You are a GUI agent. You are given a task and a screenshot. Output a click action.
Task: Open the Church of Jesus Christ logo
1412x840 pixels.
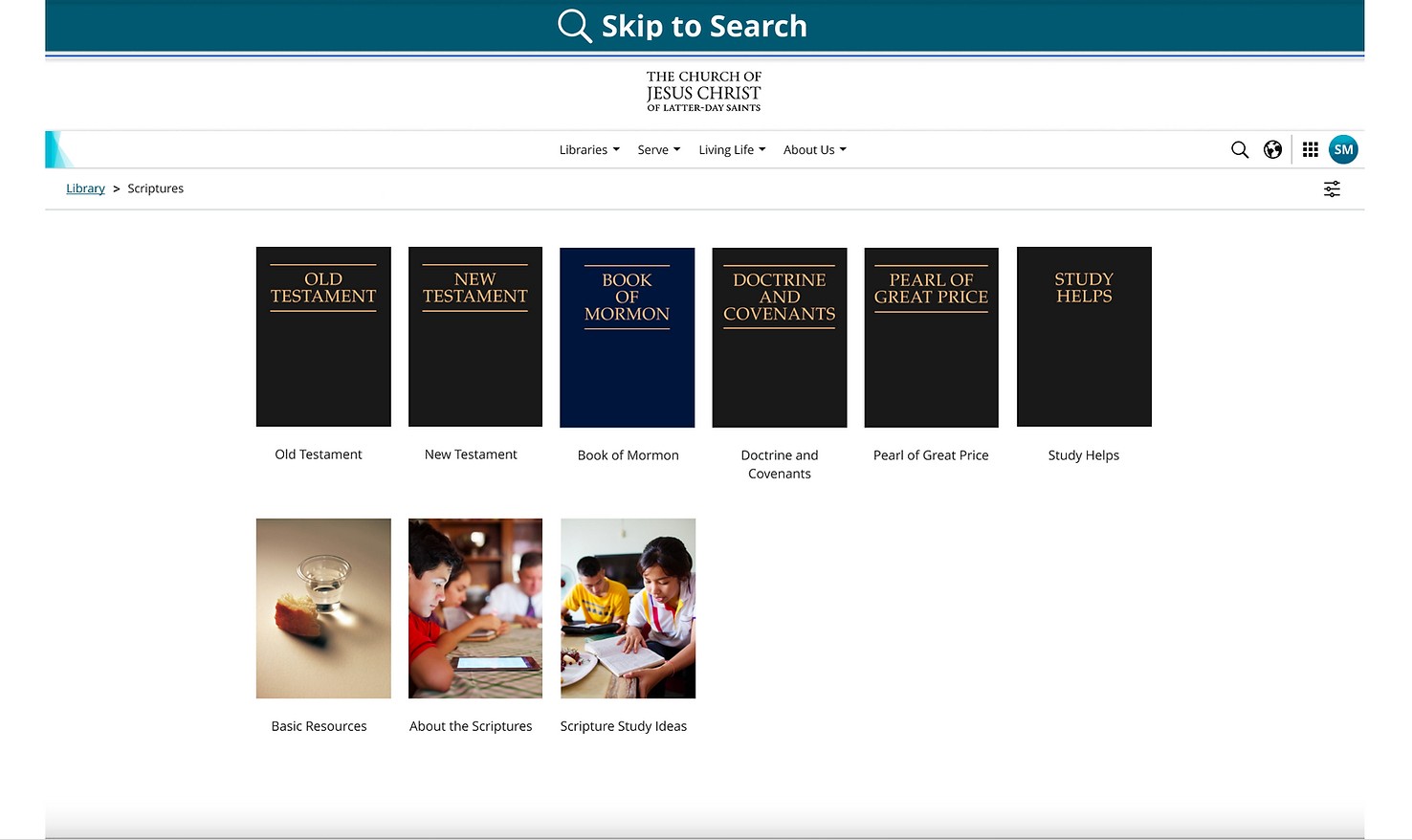click(704, 92)
